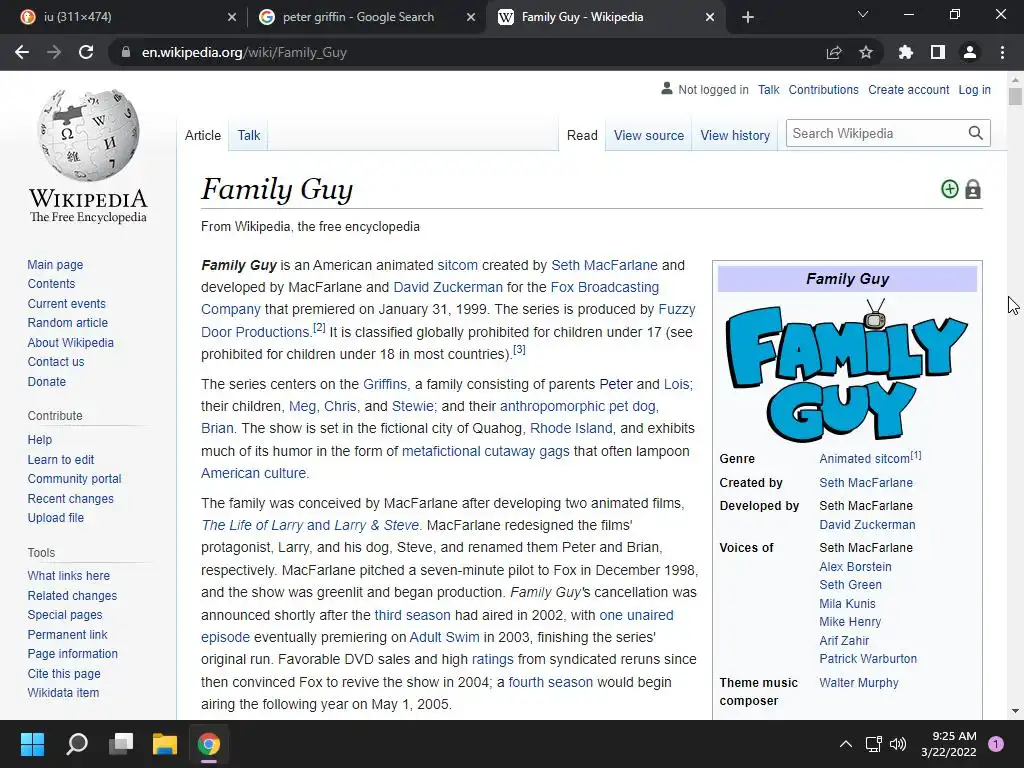Click the browser forward arrow
The height and width of the screenshot is (768, 1024).
54,52
